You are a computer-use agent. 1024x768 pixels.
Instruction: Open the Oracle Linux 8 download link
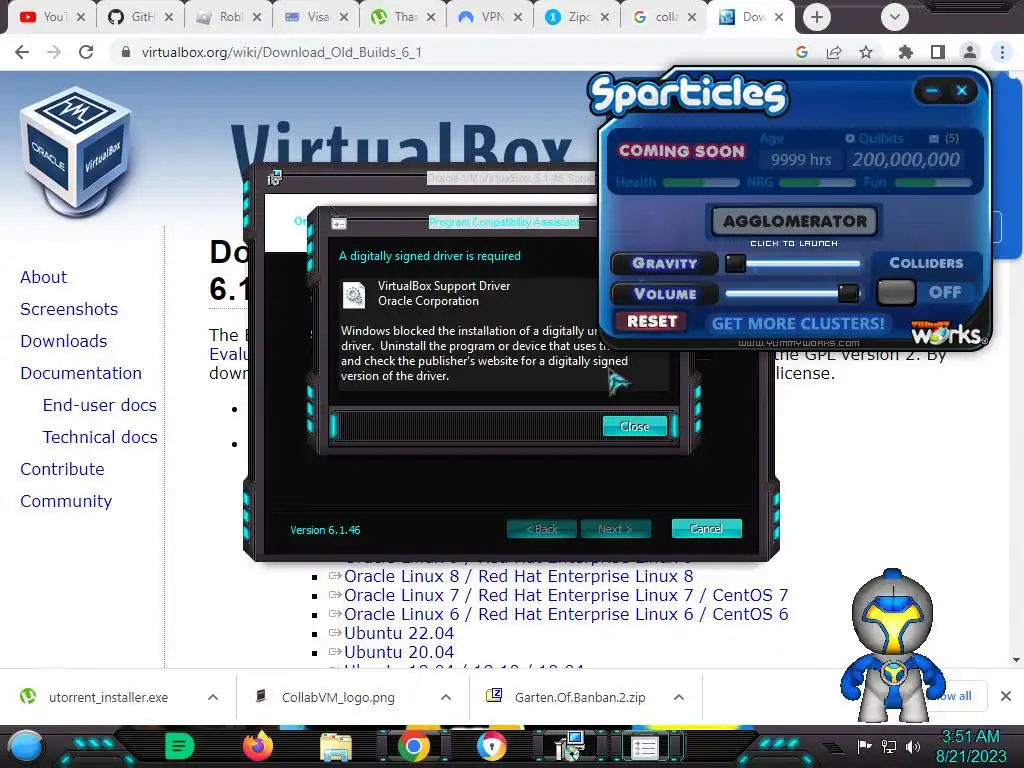click(519, 576)
